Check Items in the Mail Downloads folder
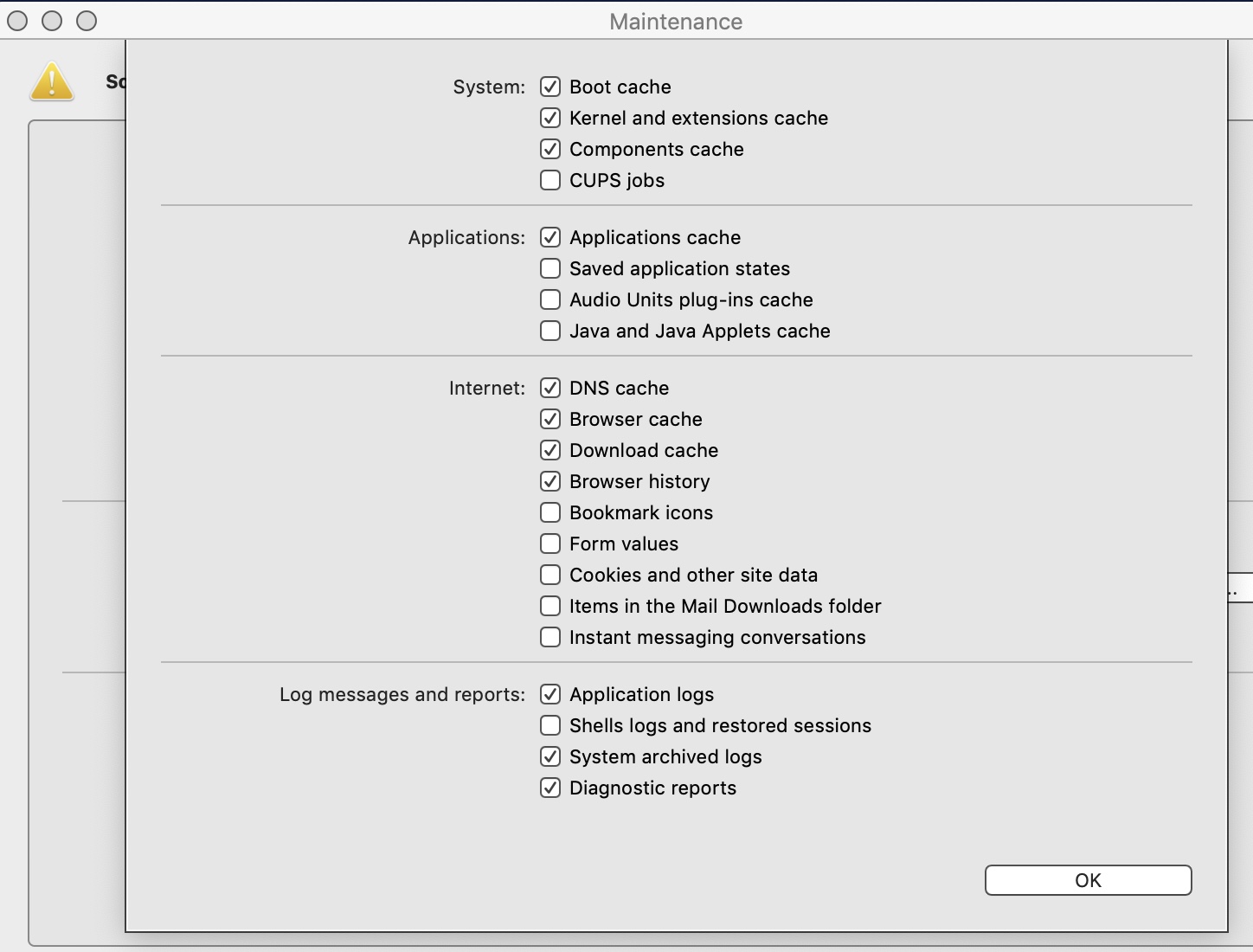The width and height of the screenshot is (1253, 952). tap(550, 606)
